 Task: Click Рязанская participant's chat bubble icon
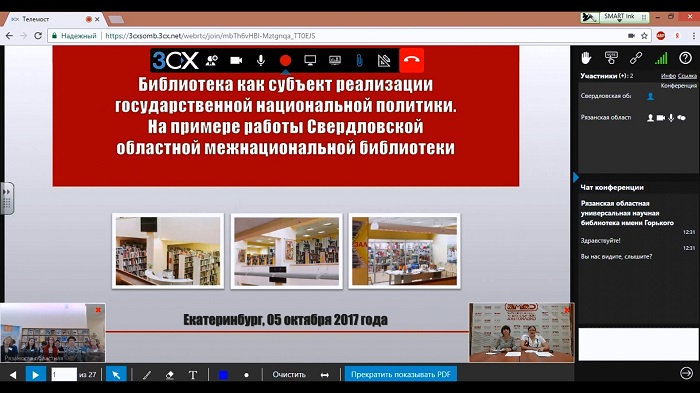point(681,117)
